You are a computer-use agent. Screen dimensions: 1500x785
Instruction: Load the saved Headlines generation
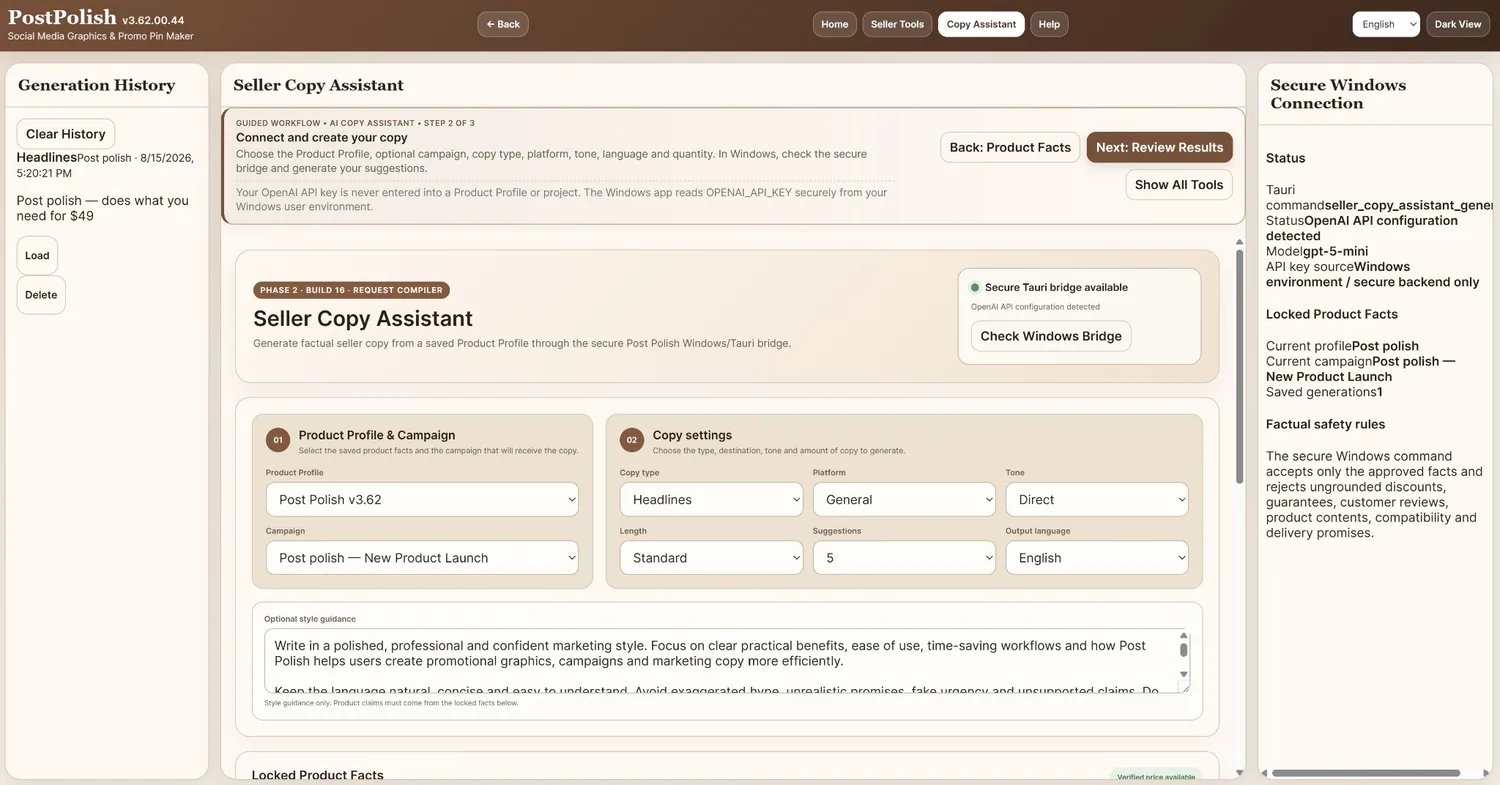tap(37, 255)
